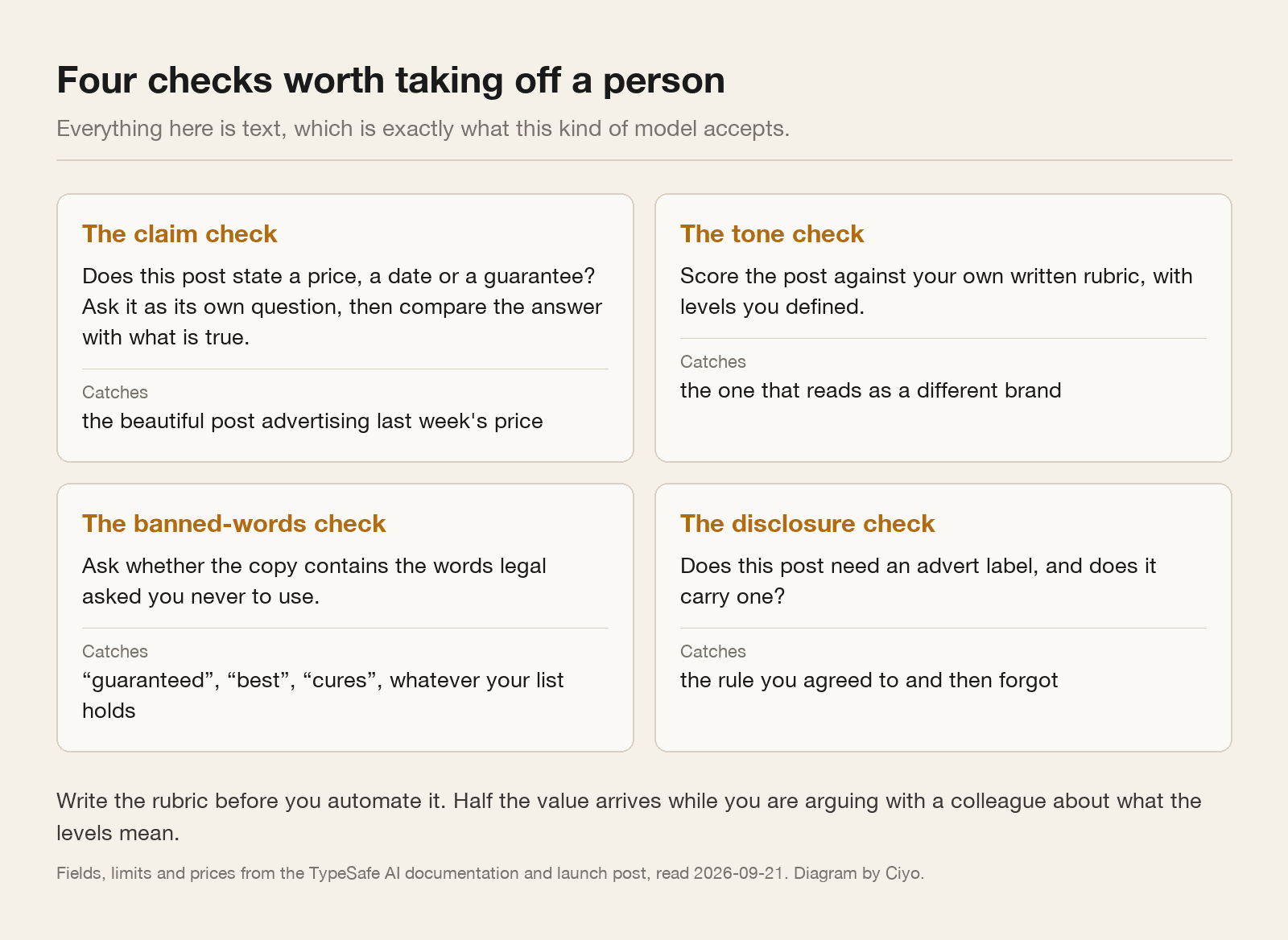This screenshot has width=1288, height=940.
Task: Select 'the rule you agreed to and then forgot'
Action: pos(869,681)
